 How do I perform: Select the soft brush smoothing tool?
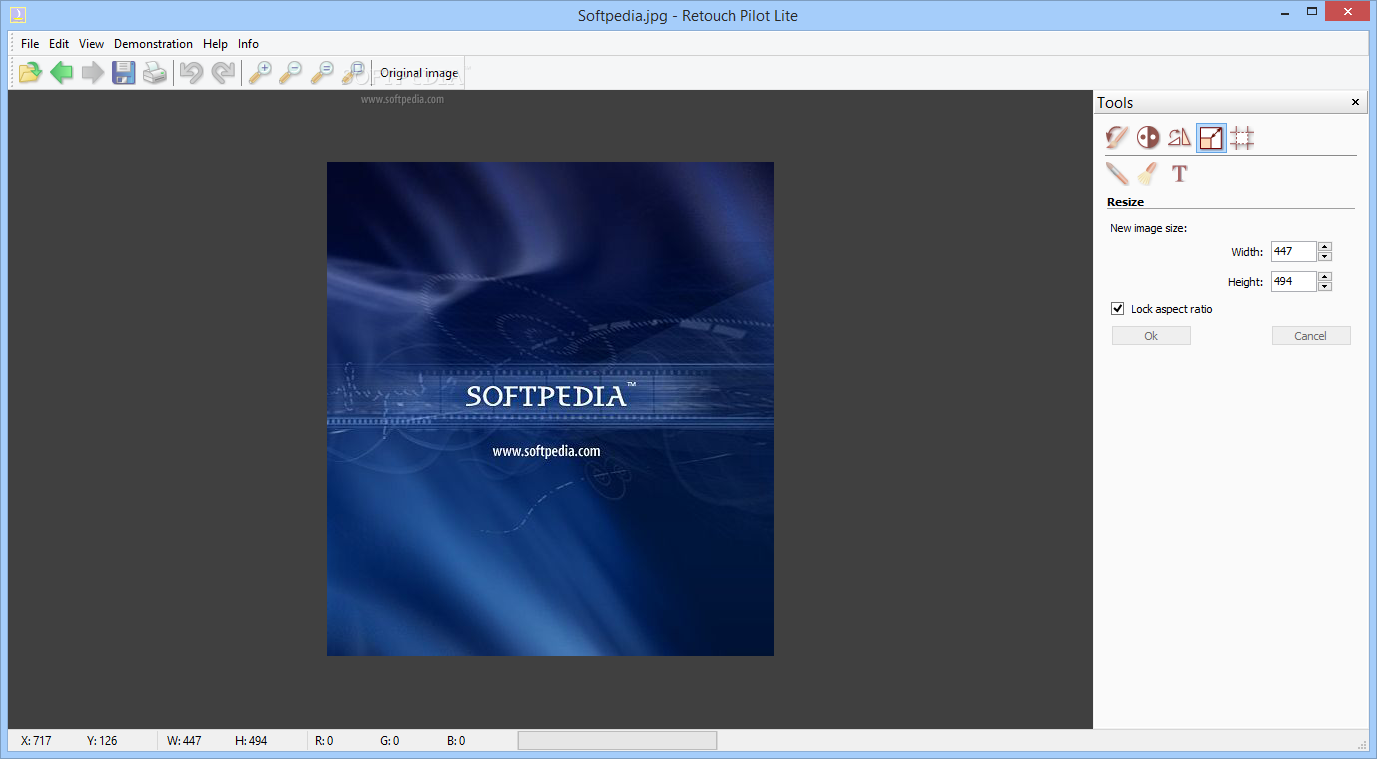point(1148,173)
